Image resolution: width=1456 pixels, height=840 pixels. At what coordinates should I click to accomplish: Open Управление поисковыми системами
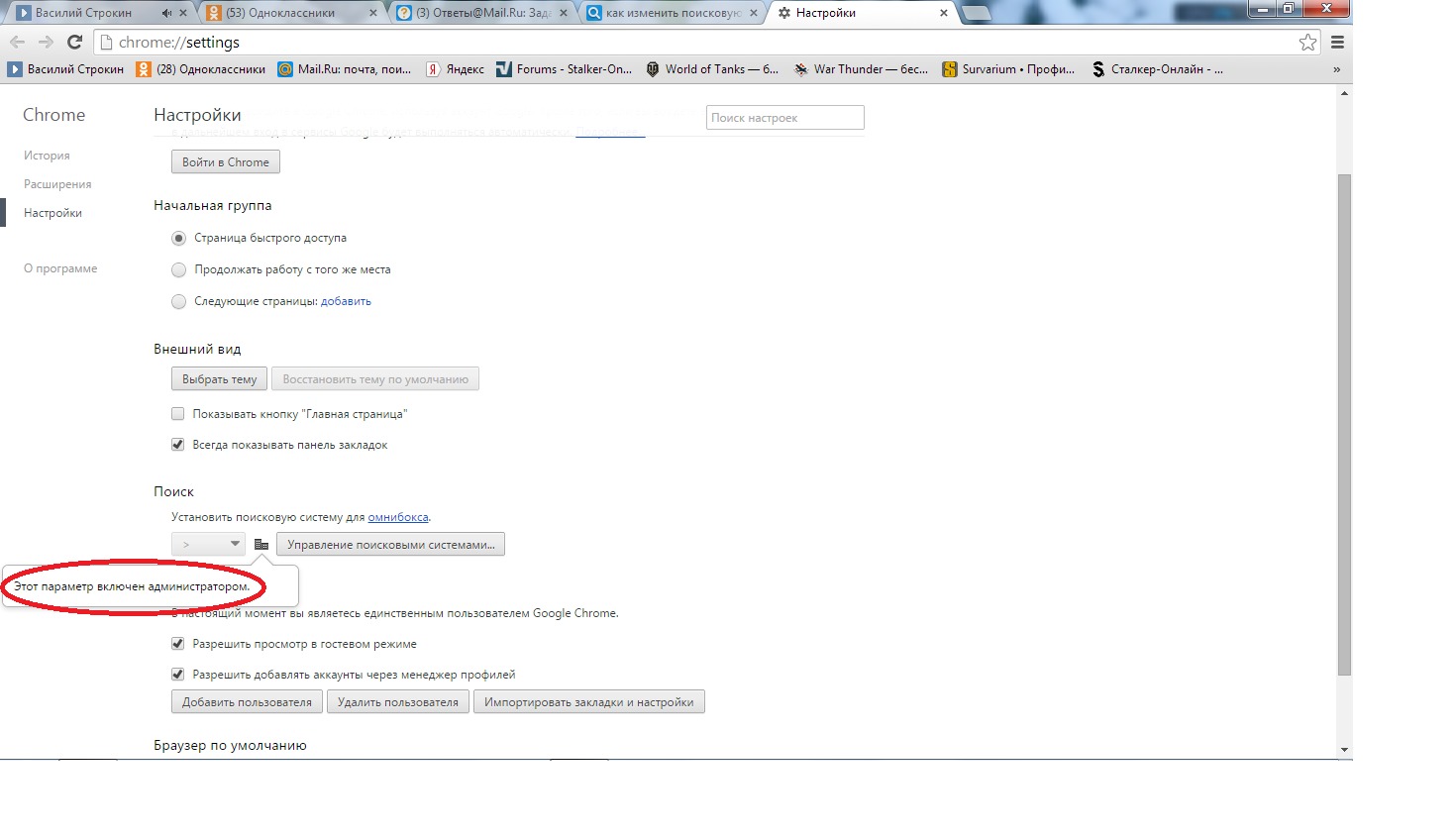[x=391, y=545]
